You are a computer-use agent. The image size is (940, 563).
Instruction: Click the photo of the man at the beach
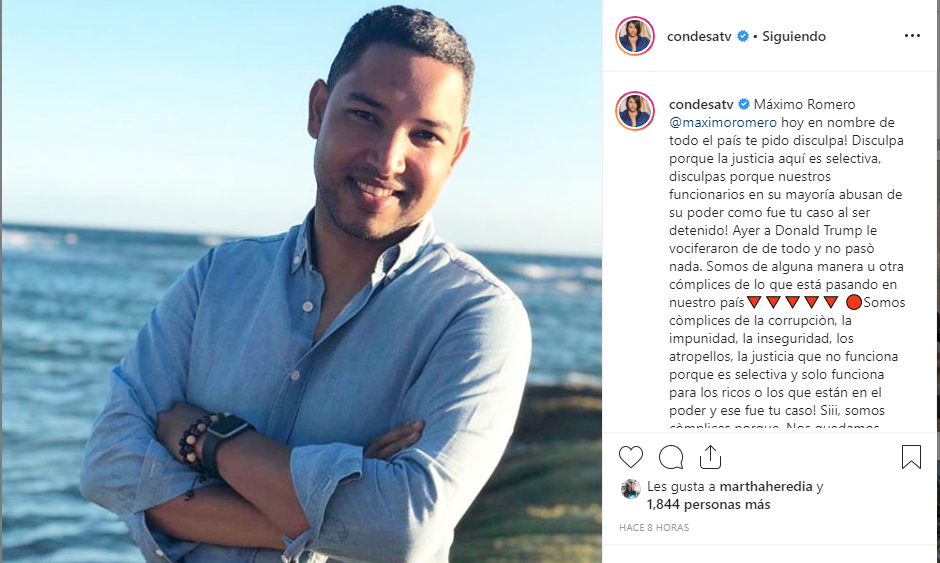pos(302,282)
